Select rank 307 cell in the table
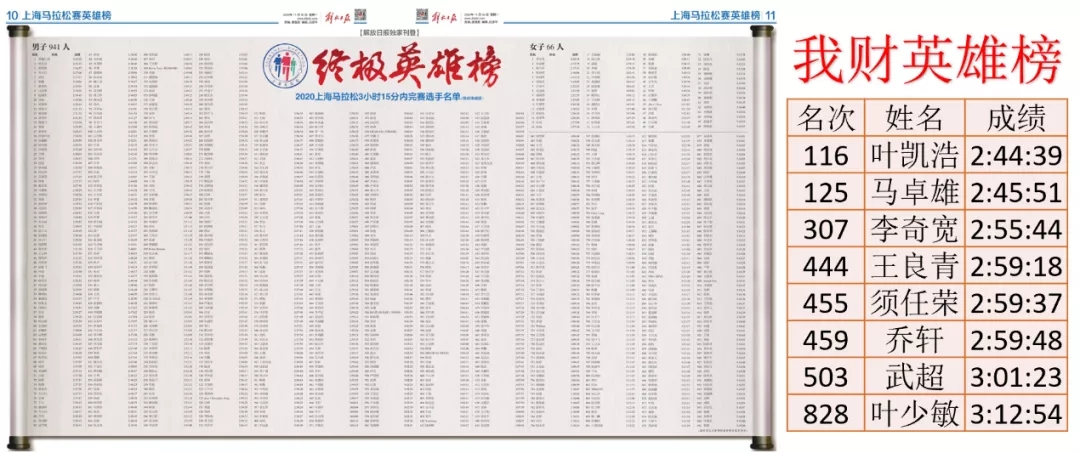 [x=826, y=229]
